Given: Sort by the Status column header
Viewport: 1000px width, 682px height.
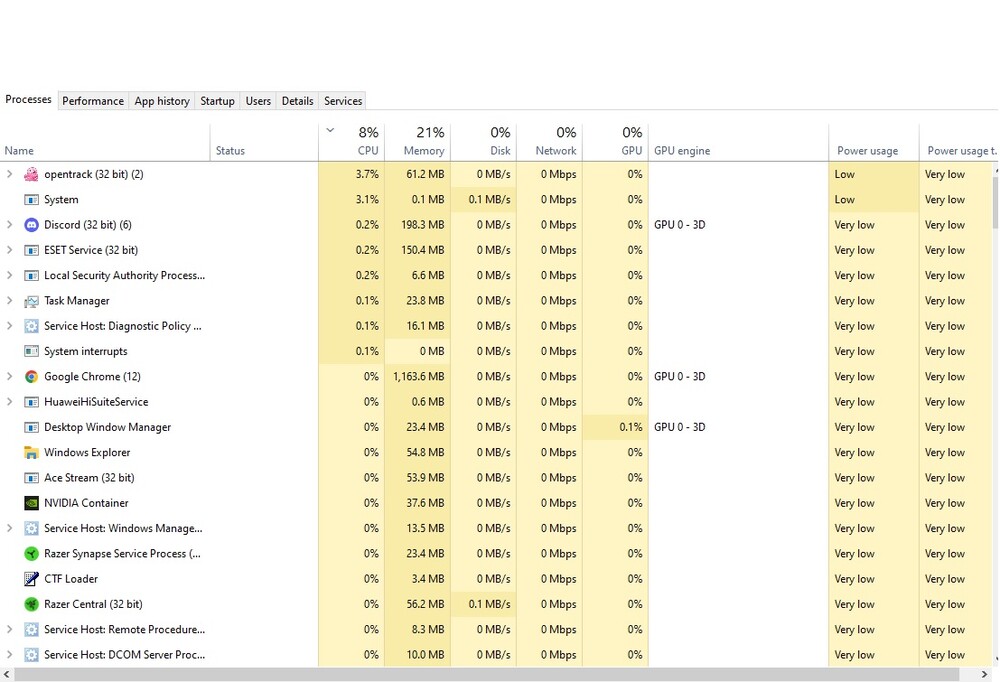Looking at the screenshot, I should pyautogui.click(x=264, y=142).
